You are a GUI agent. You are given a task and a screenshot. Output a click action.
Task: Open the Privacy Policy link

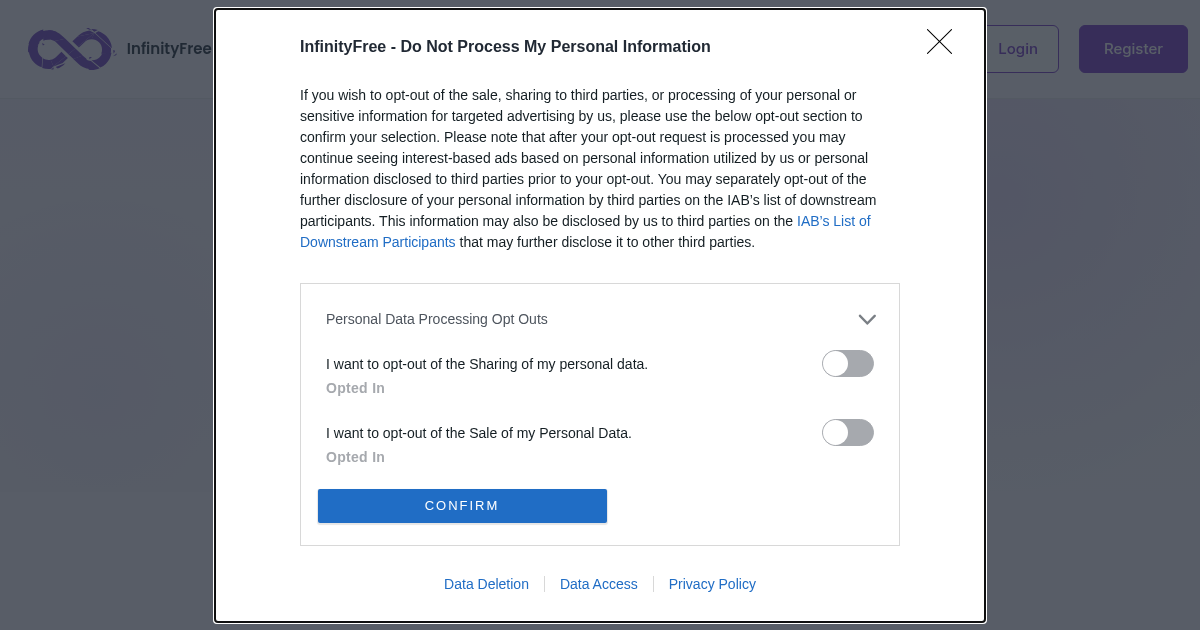tap(712, 584)
